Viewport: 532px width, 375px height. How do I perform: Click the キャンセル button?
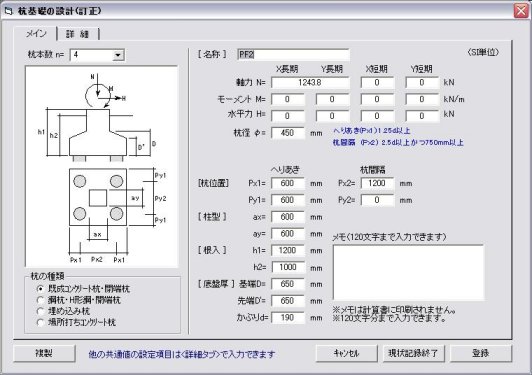coord(346,353)
